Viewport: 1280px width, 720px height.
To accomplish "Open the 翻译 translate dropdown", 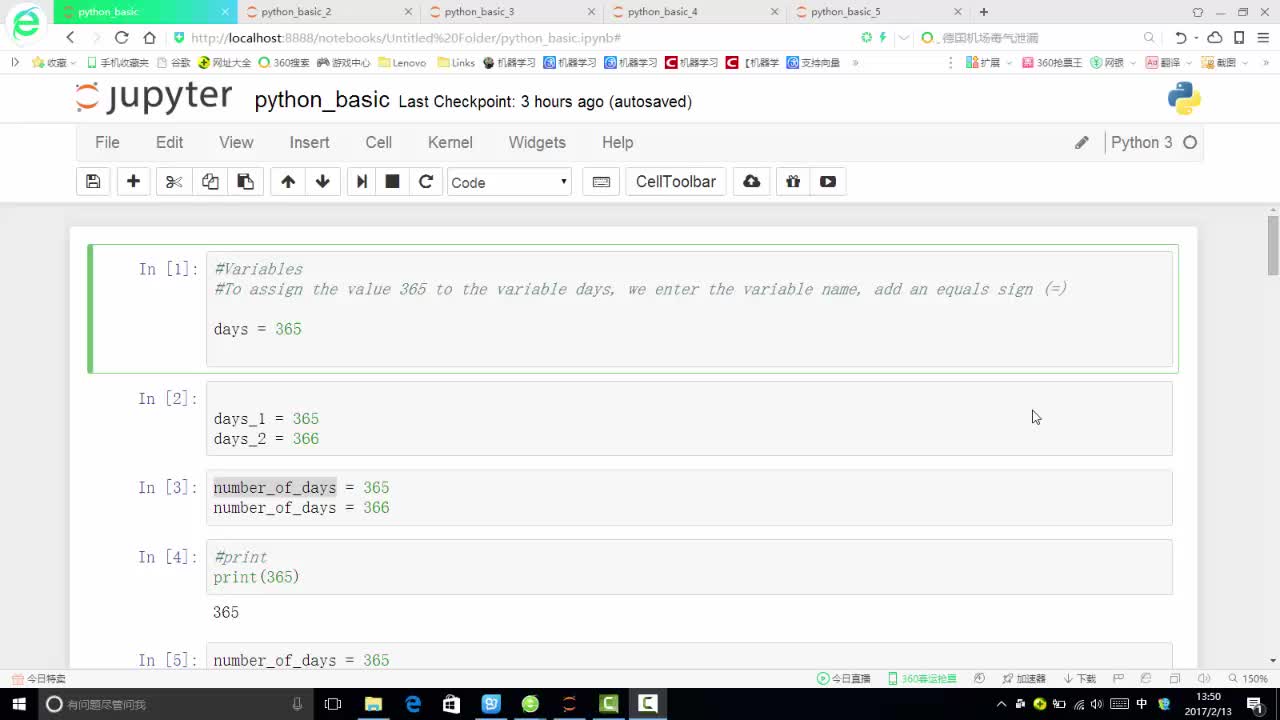I will click(x=1168, y=62).
